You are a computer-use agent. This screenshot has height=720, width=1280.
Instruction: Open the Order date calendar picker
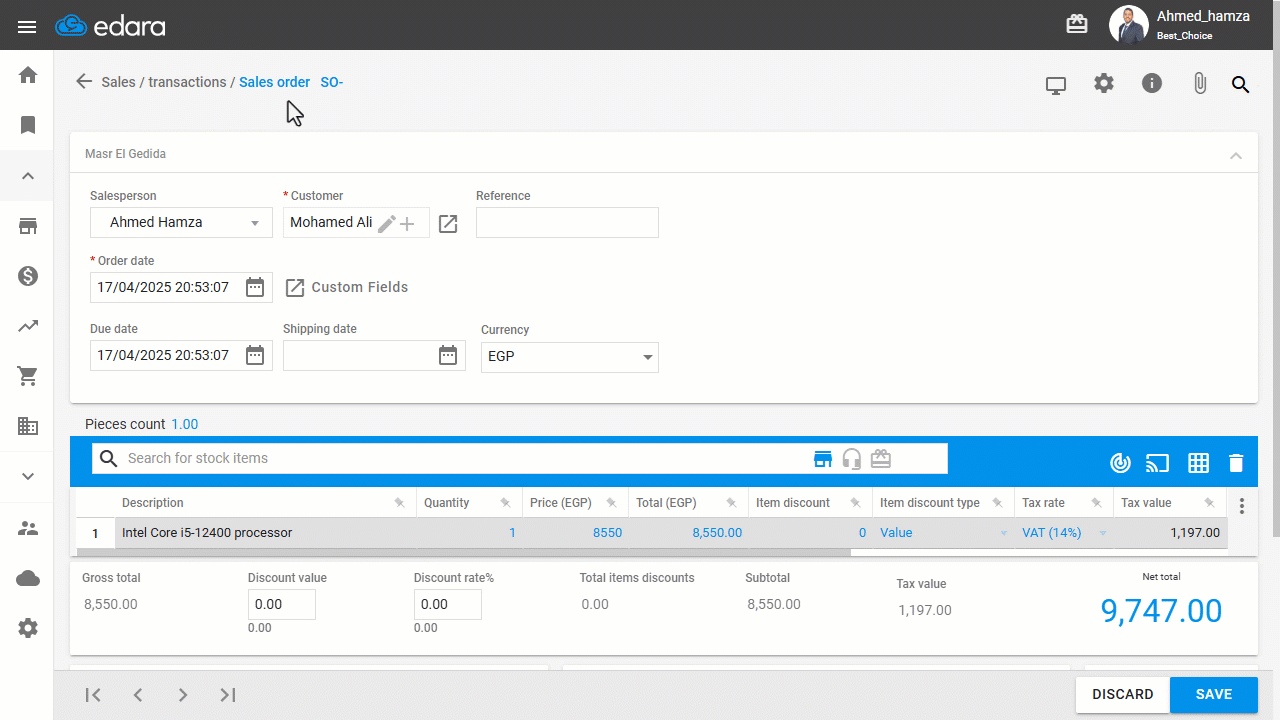[x=255, y=287]
